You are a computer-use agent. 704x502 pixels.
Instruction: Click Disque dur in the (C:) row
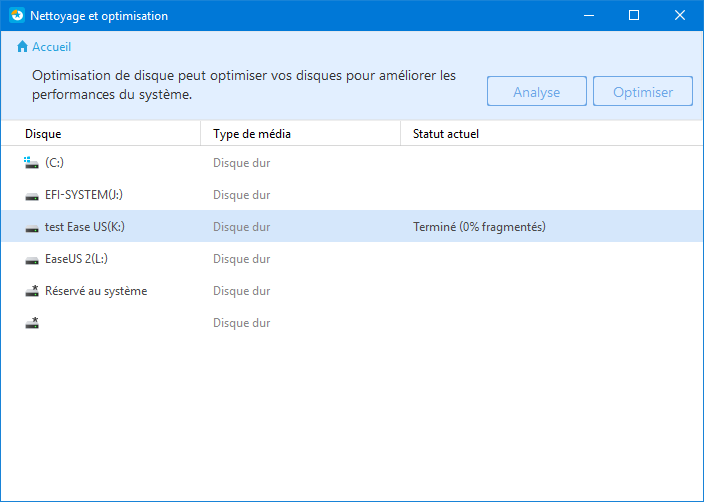(242, 163)
